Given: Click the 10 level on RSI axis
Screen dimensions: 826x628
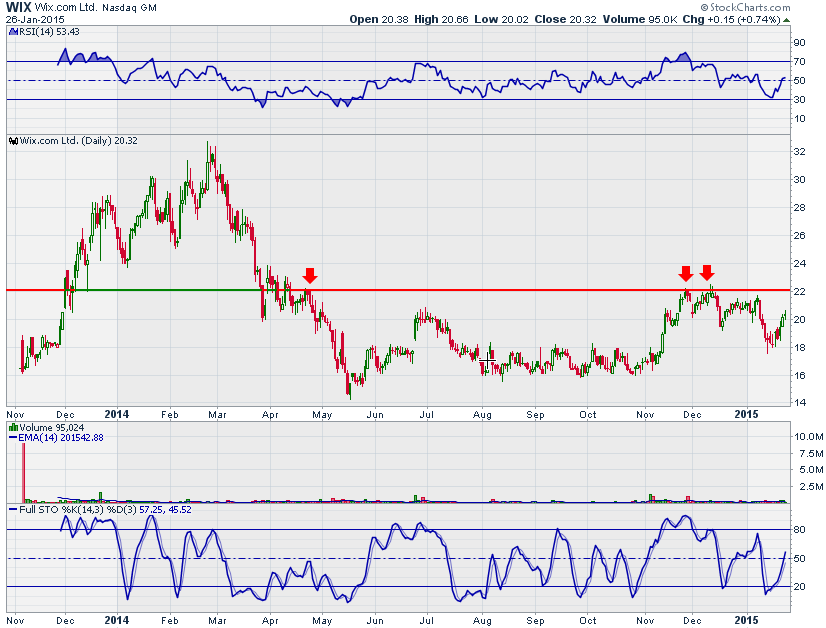Looking at the screenshot, I should point(800,119).
